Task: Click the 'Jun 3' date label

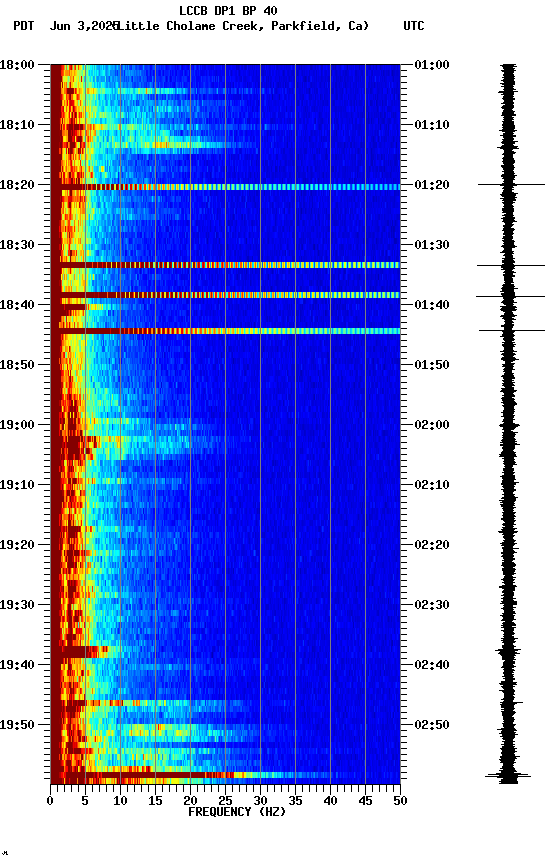Action: [69, 26]
